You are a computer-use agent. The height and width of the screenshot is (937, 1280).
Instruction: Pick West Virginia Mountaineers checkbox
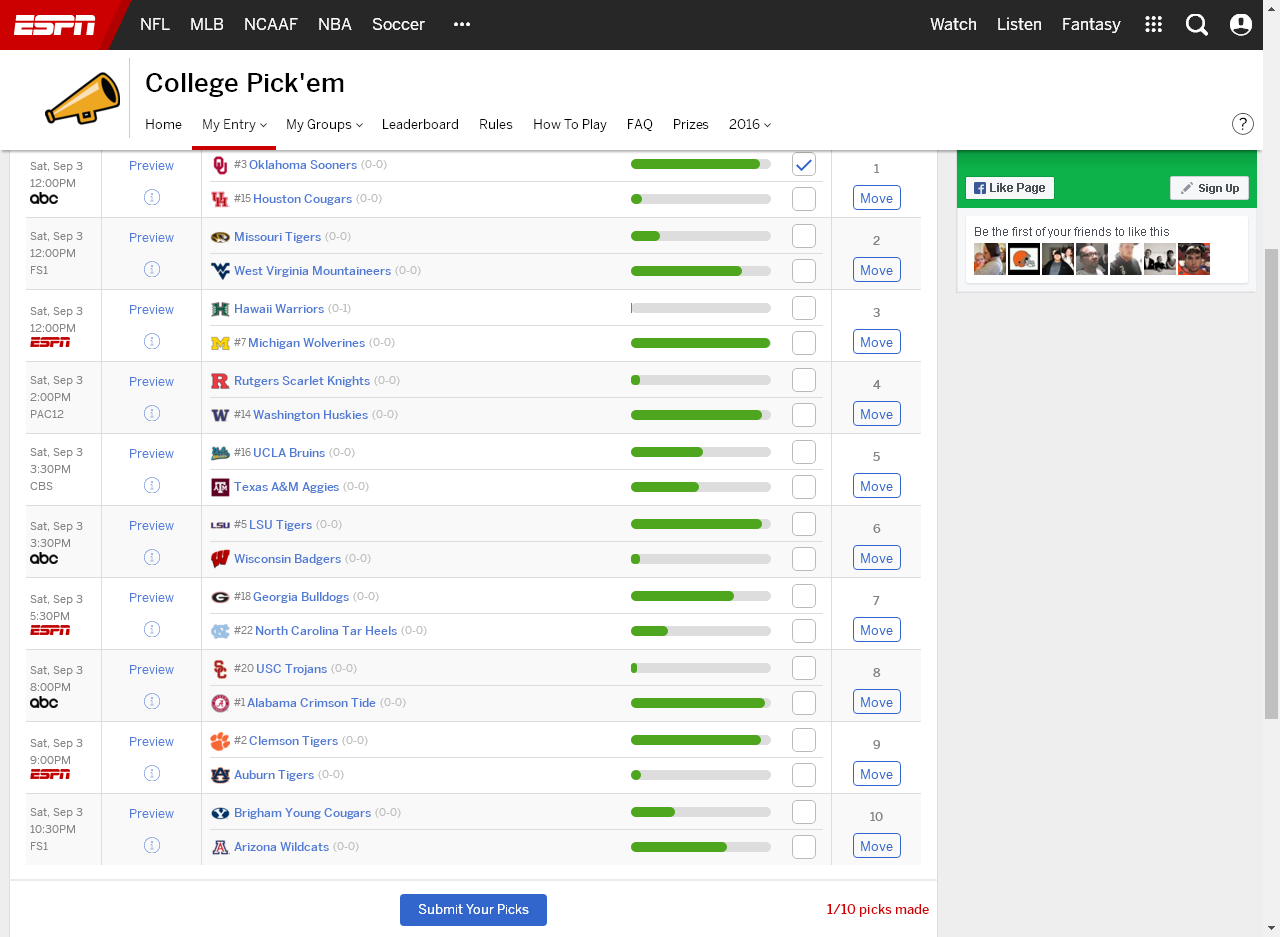[x=804, y=271]
